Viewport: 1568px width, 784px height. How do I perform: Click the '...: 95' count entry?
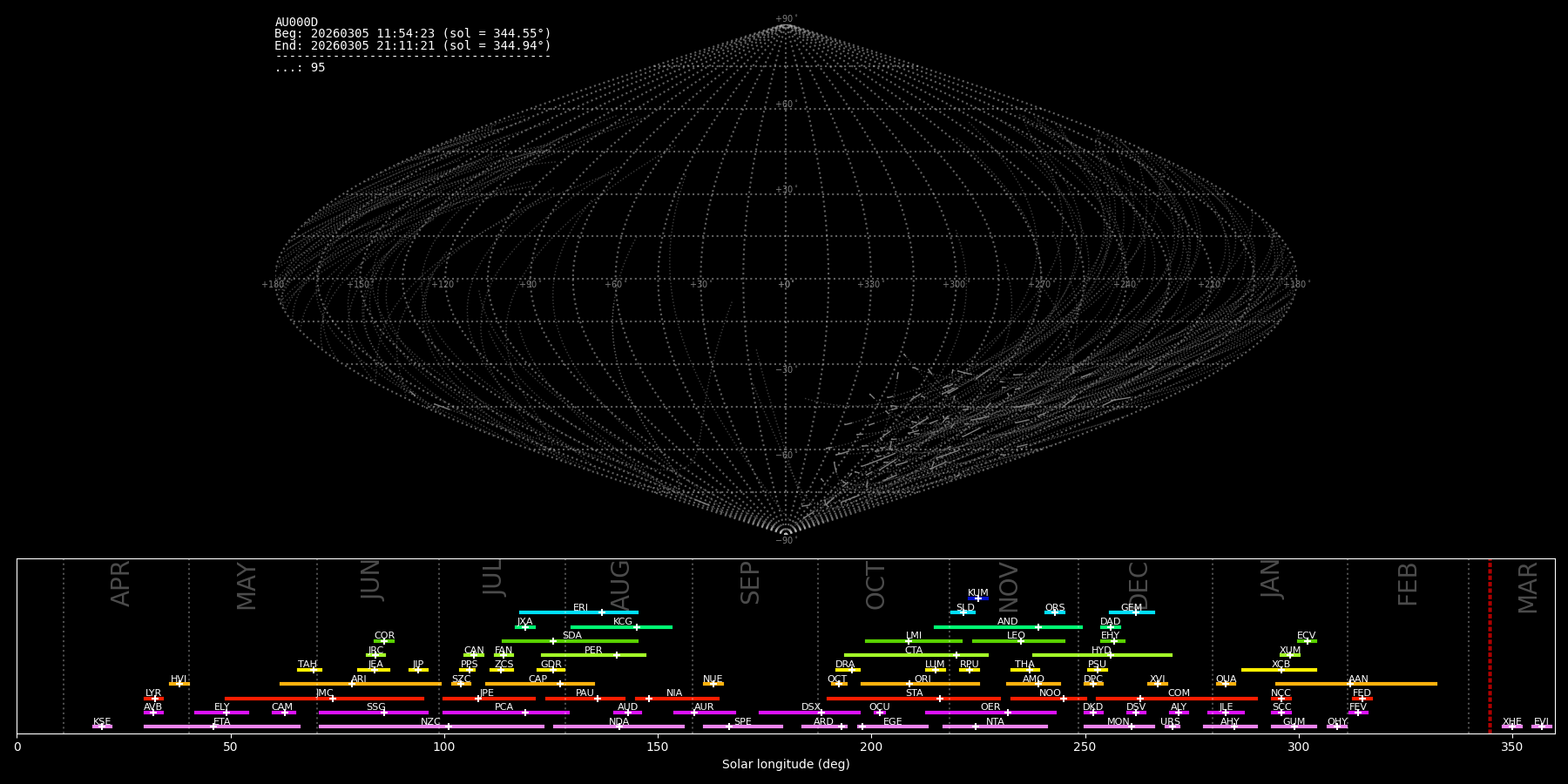coord(300,68)
